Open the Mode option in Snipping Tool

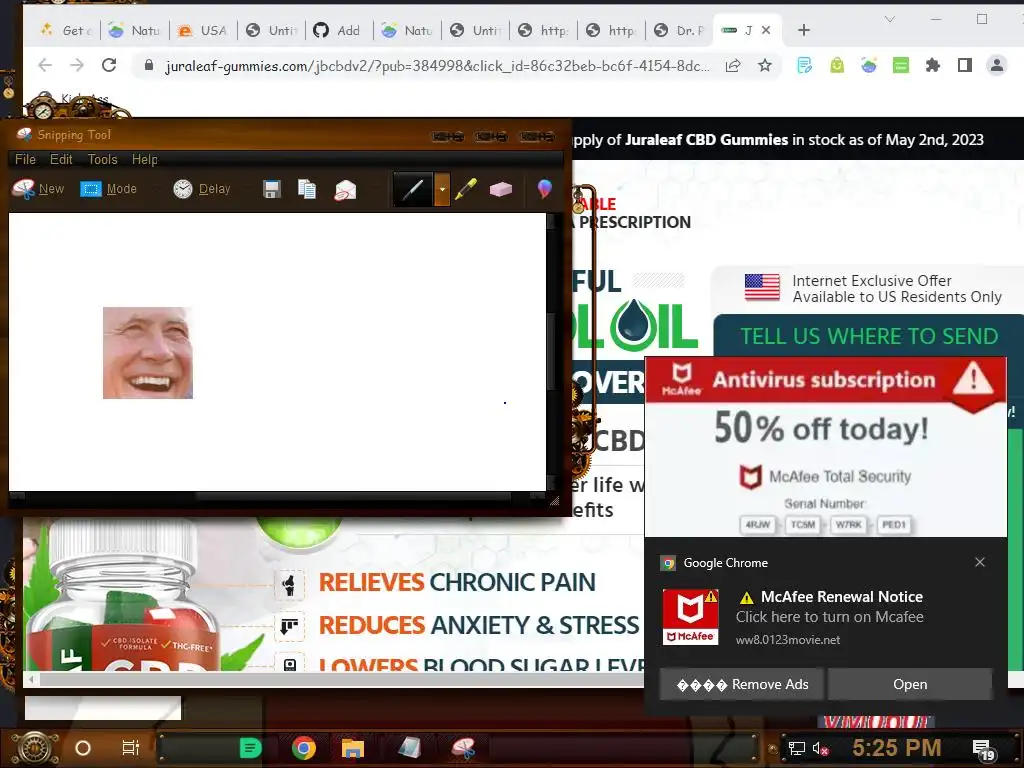click(108, 189)
